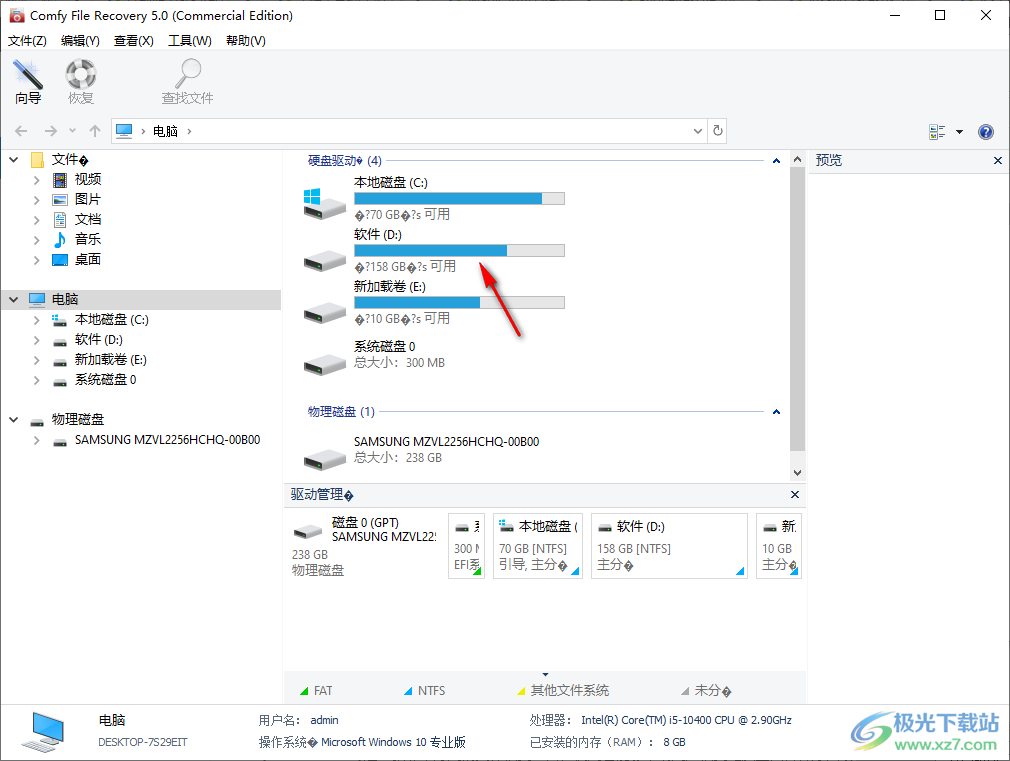Screen dimensions: 1010x761
Task: Select 物理磁盘 tree node
Action: pos(77,419)
